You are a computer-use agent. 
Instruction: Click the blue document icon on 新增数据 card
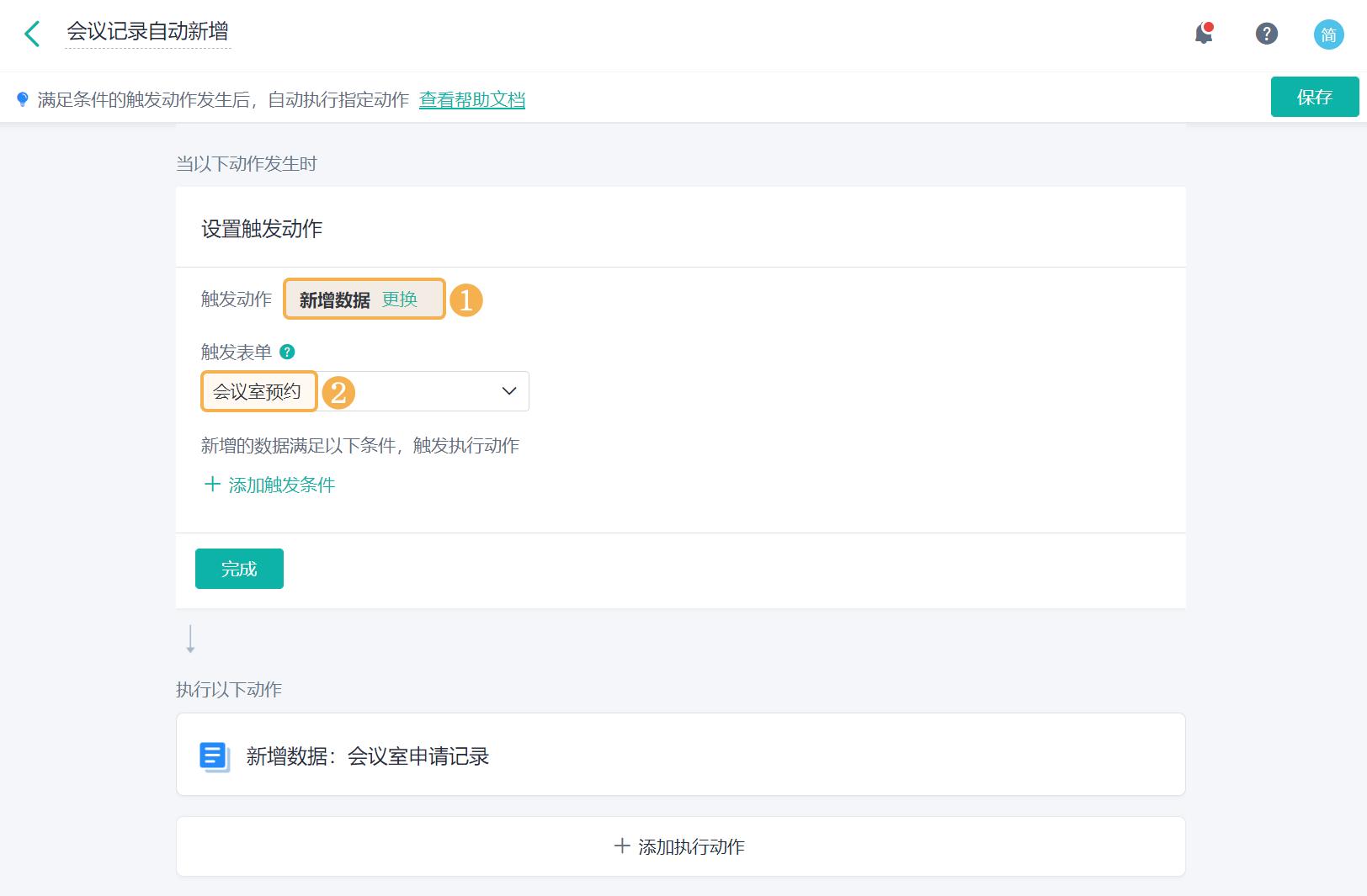214,756
